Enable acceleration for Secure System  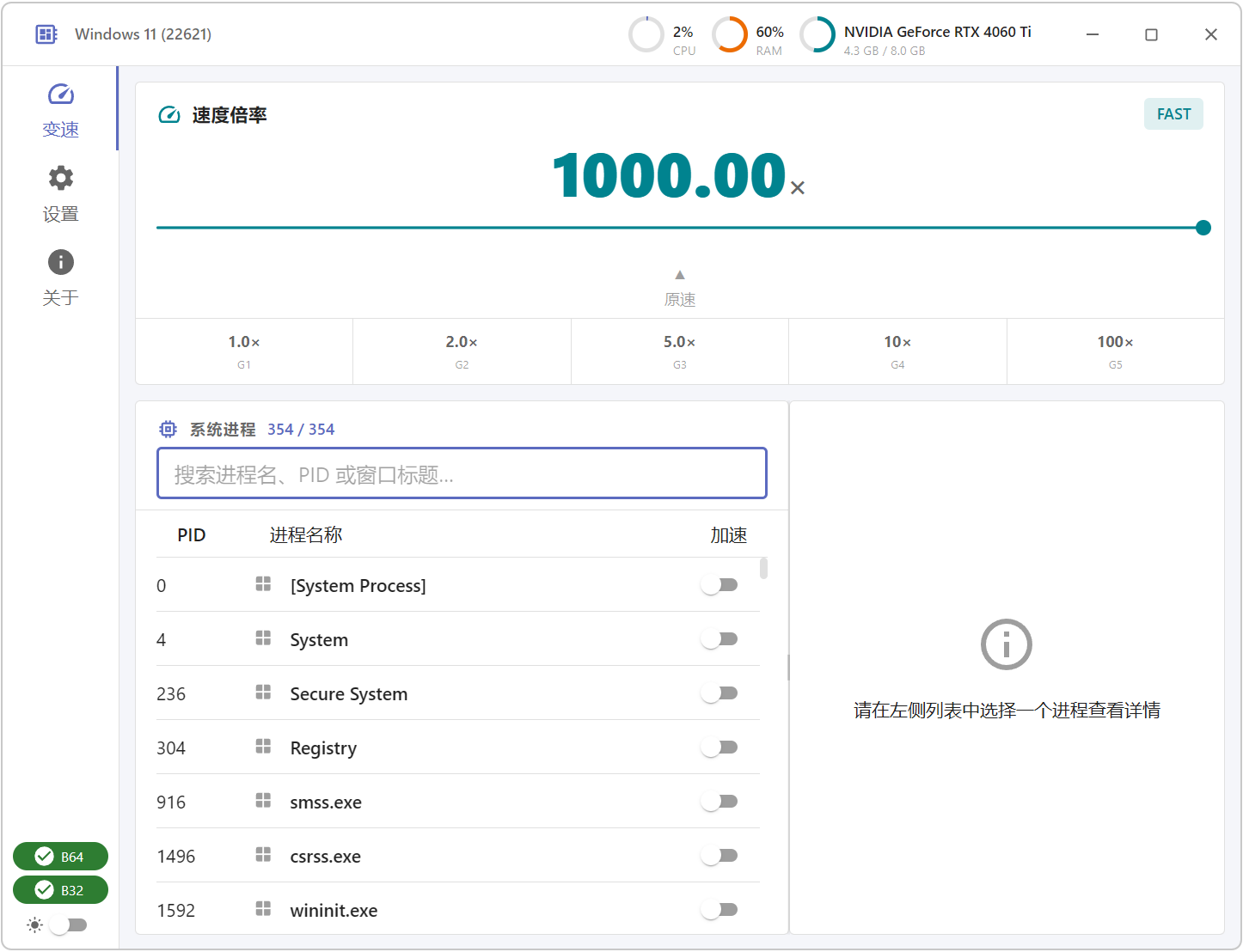(x=719, y=693)
